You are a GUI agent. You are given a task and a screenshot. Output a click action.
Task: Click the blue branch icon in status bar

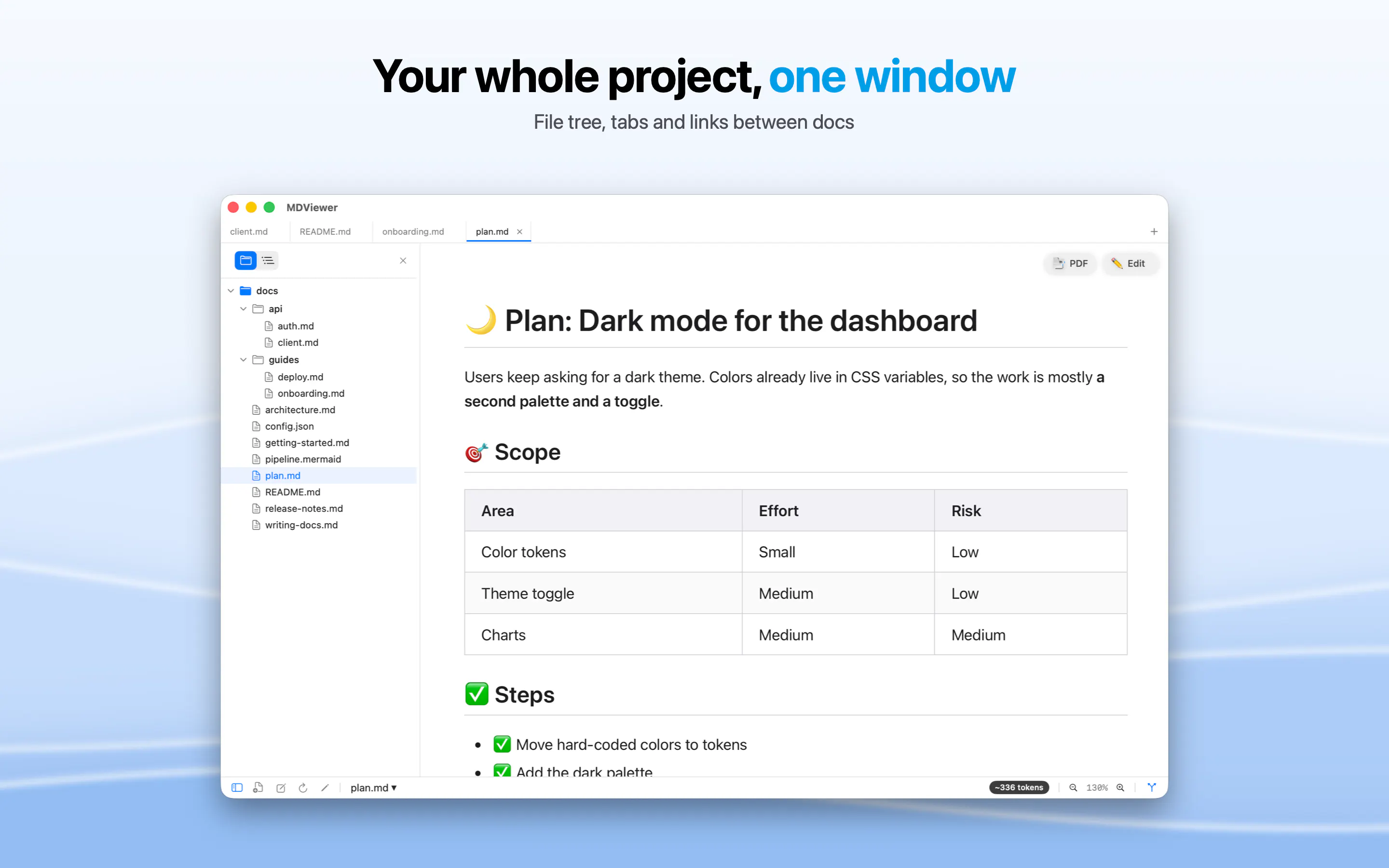click(1151, 787)
